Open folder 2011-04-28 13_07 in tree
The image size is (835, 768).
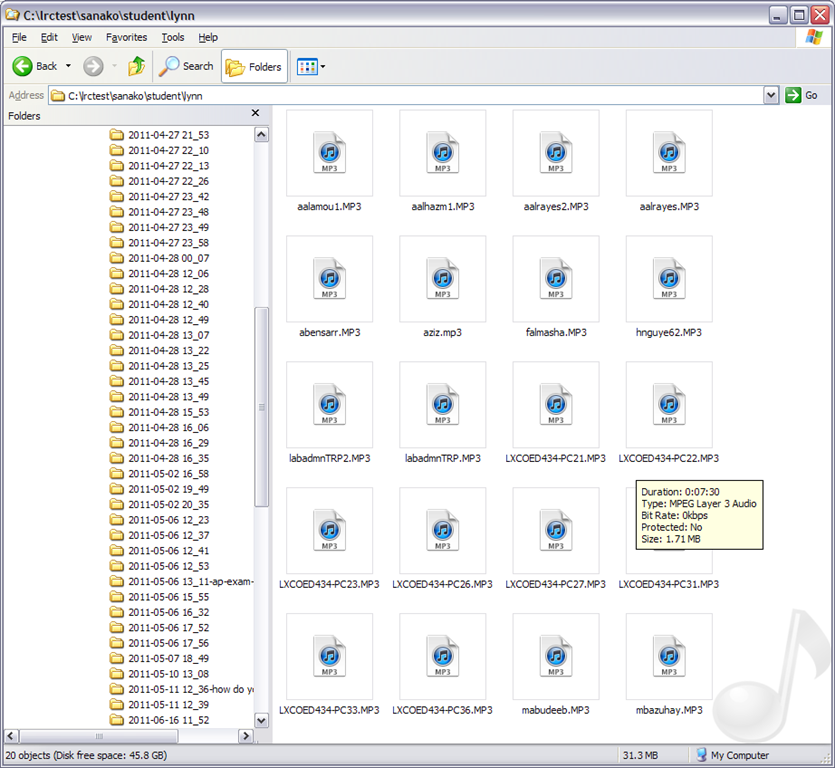pos(168,335)
